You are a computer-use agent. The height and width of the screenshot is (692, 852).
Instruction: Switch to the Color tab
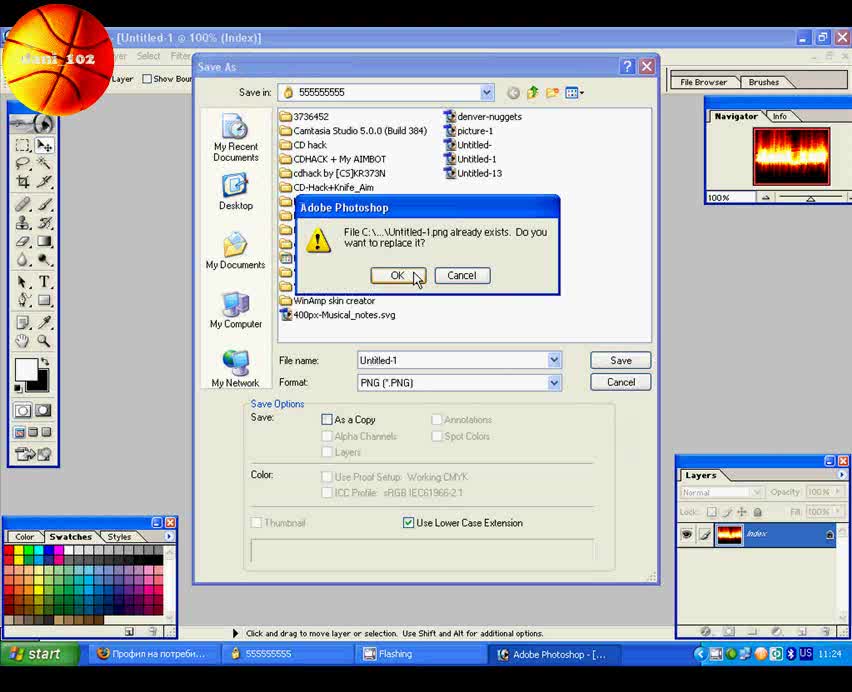[x=24, y=537]
